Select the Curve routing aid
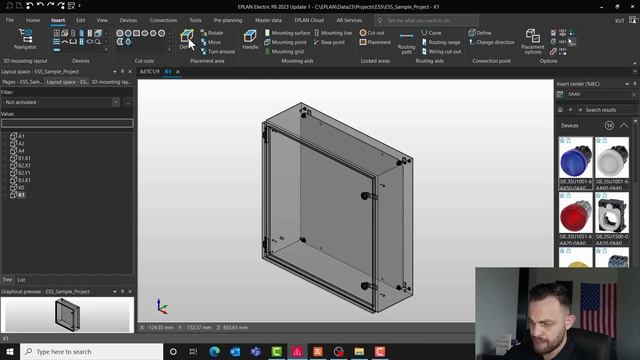Screen dimensions: 640x360 coord(431,33)
